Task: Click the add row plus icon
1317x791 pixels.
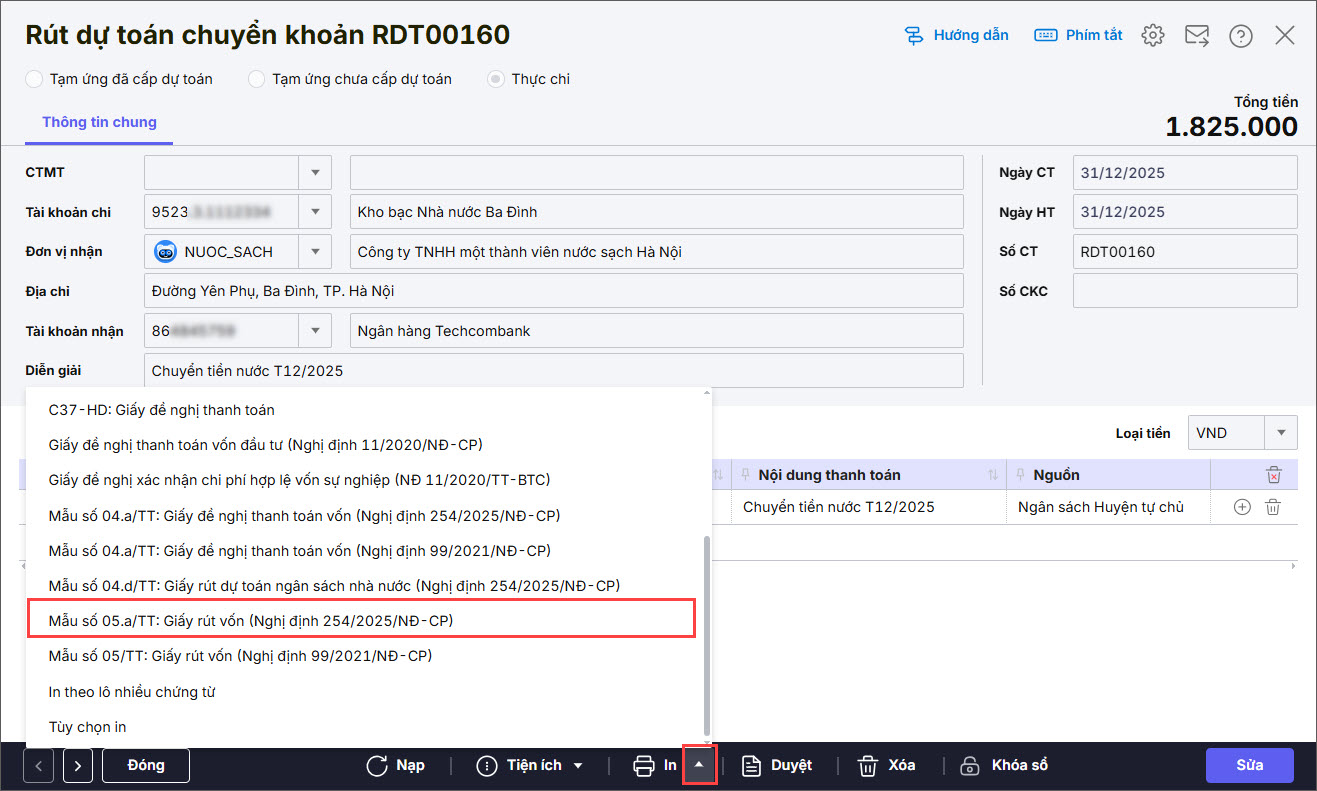Action: [1242, 507]
